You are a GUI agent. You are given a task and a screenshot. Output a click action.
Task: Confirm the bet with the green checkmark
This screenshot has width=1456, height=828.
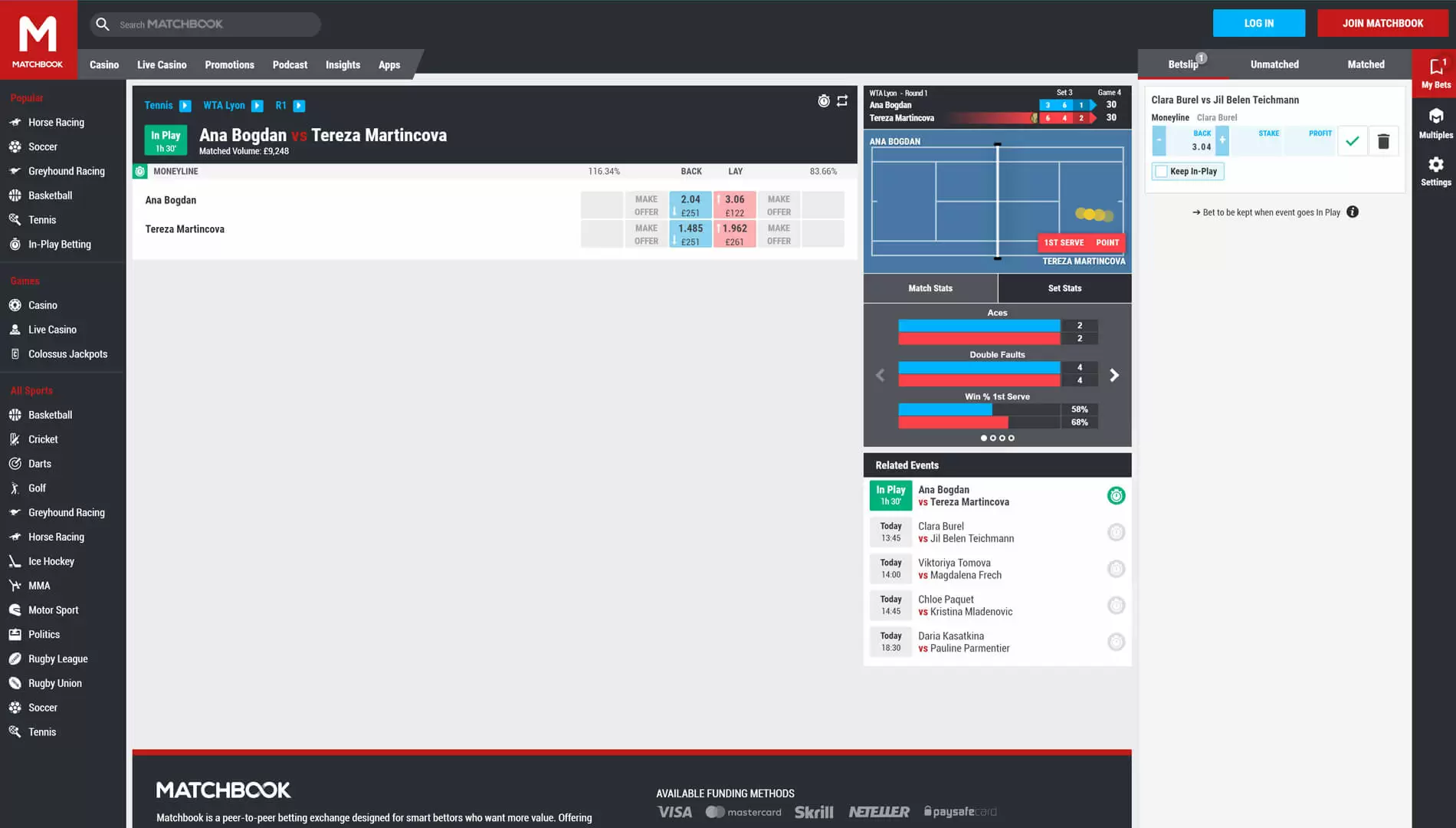(x=1353, y=141)
